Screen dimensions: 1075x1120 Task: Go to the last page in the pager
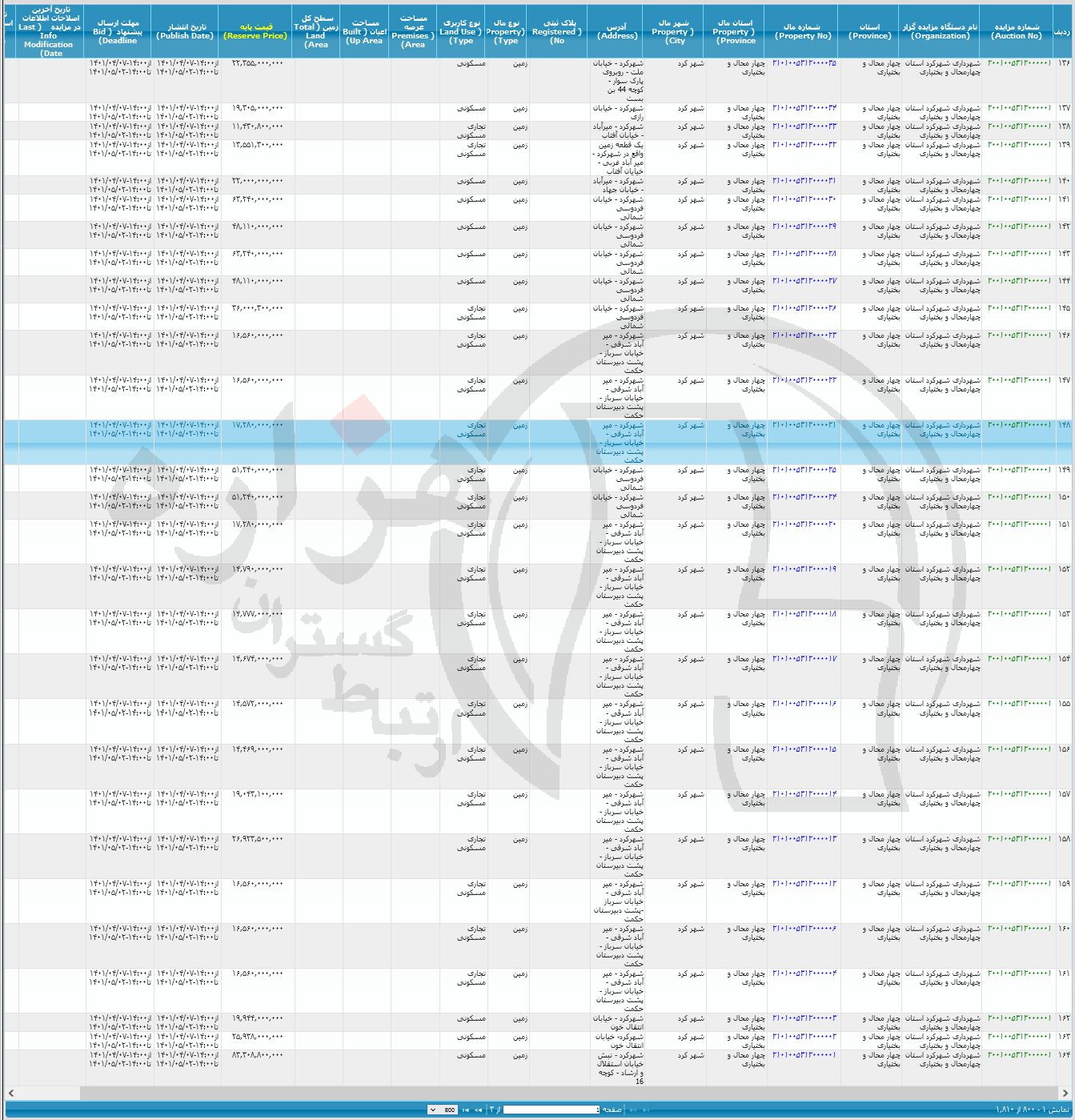point(465,1110)
